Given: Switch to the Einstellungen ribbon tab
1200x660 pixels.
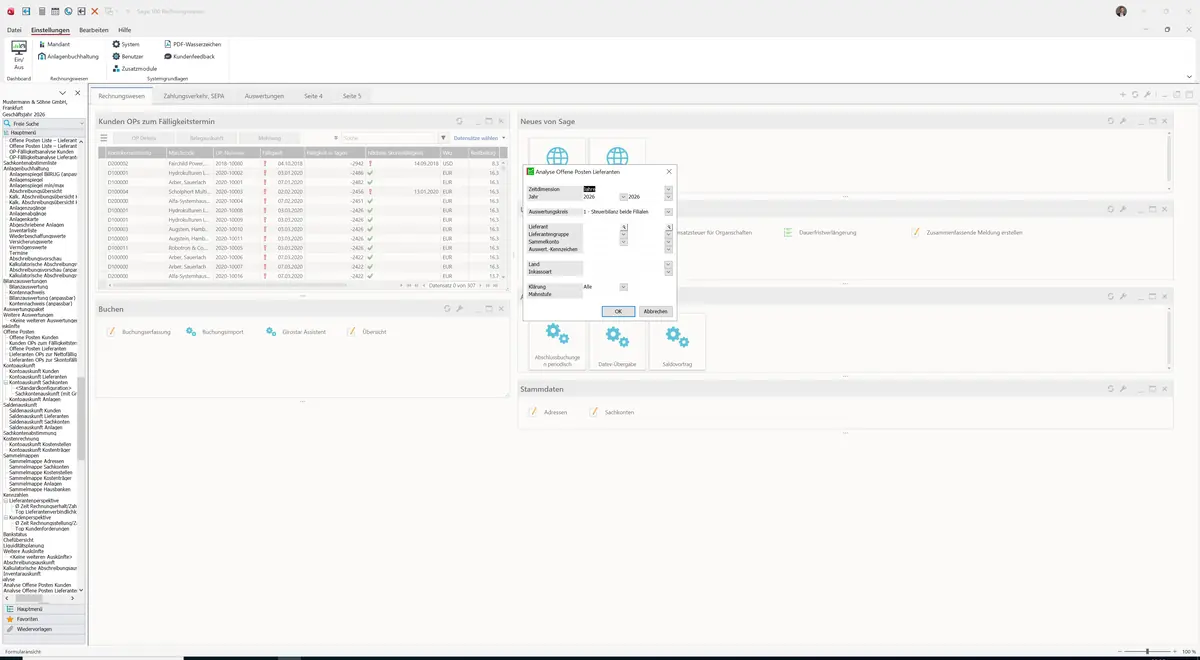Looking at the screenshot, I should click(50, 30).
